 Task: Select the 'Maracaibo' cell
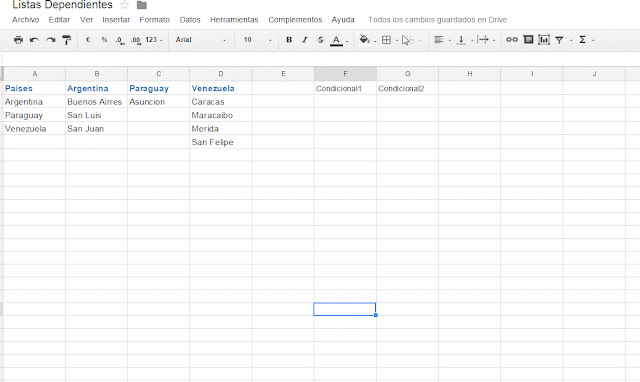[x=221, y=115]
